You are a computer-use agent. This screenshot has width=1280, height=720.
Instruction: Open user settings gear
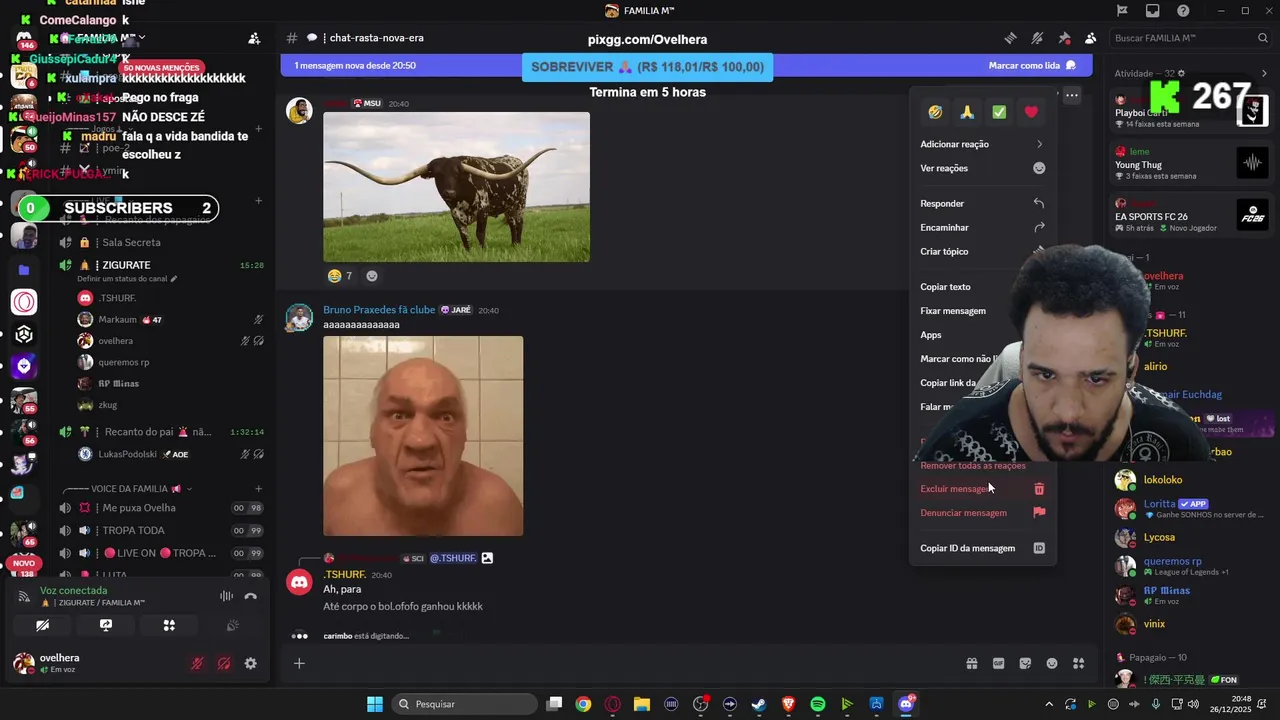(250, 663)
